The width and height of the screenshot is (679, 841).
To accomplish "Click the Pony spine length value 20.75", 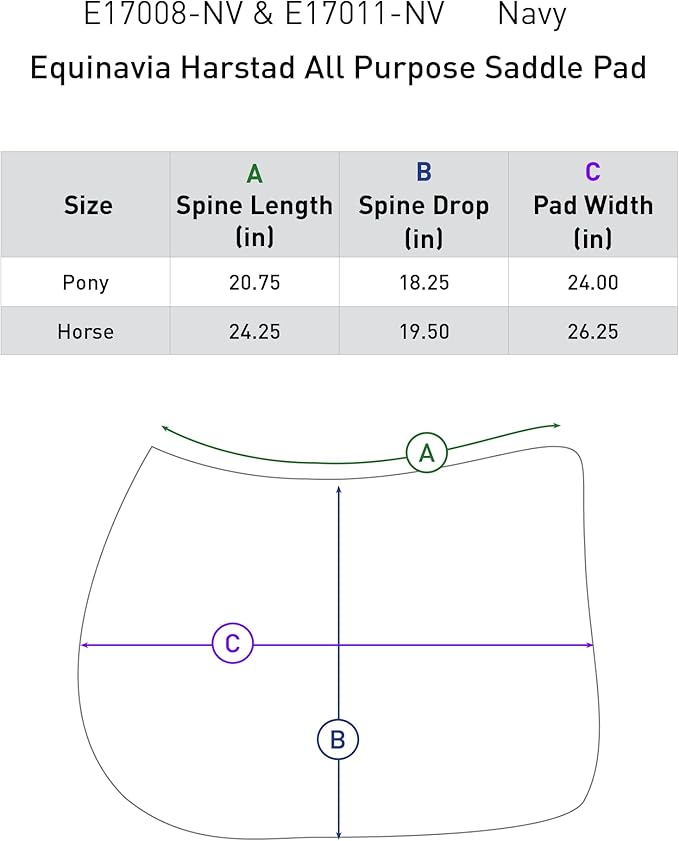I will [x=254, y=283].
